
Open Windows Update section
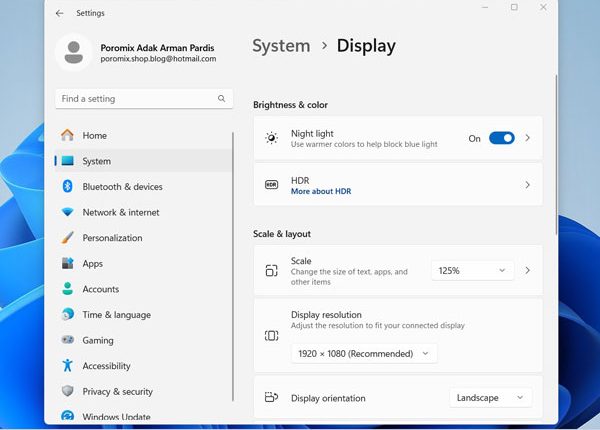[143, 416]
